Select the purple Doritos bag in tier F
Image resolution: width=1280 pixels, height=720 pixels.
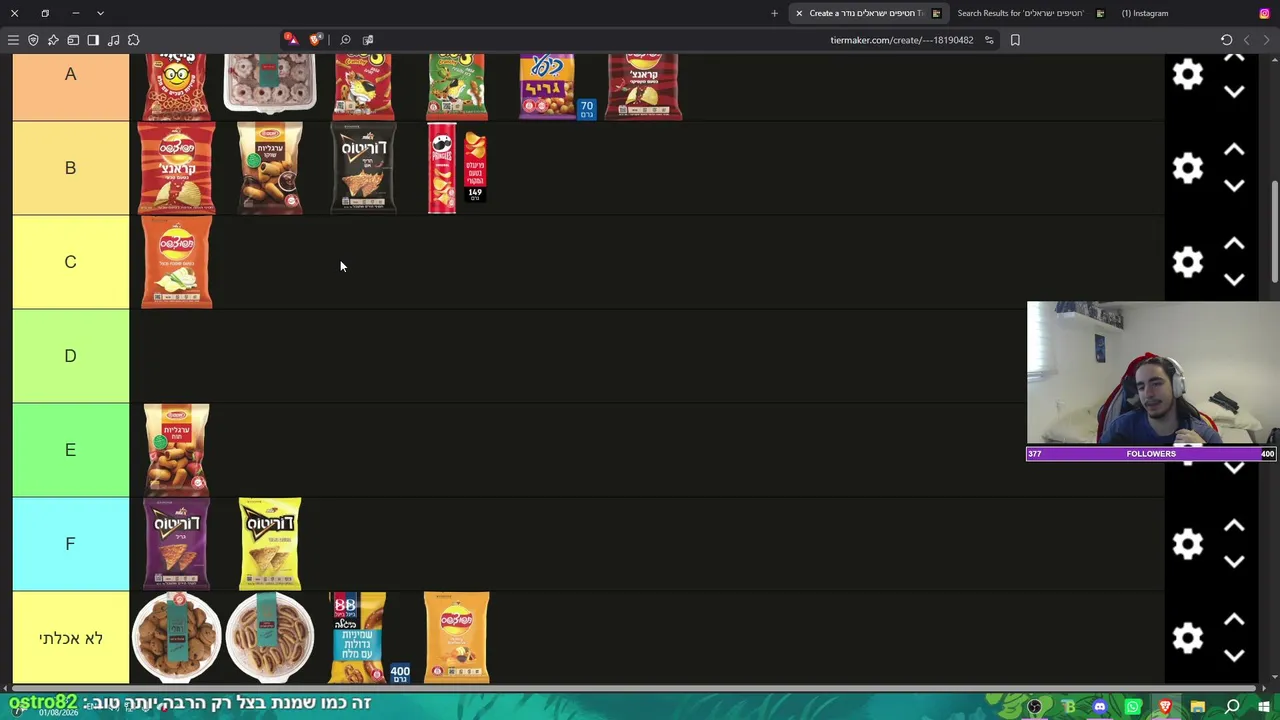(176, 544)
